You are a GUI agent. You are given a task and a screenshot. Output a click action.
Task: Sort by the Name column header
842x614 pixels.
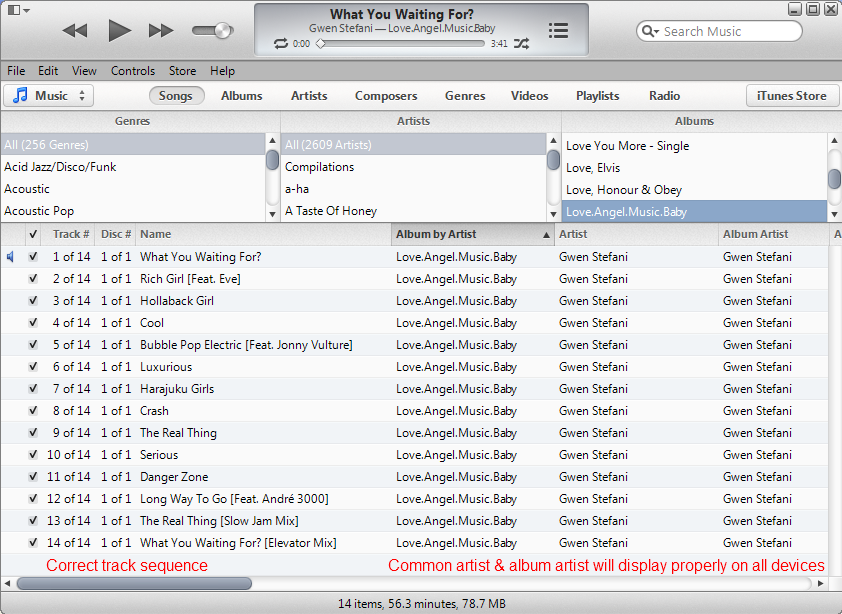(263, 234)
